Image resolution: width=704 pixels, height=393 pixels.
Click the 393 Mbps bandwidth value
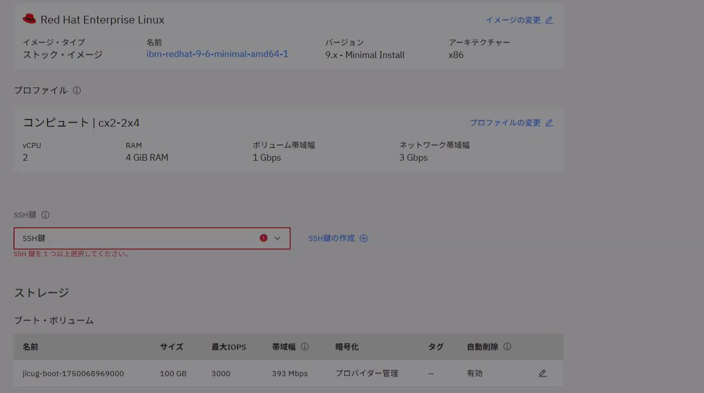tap(290, 373)
